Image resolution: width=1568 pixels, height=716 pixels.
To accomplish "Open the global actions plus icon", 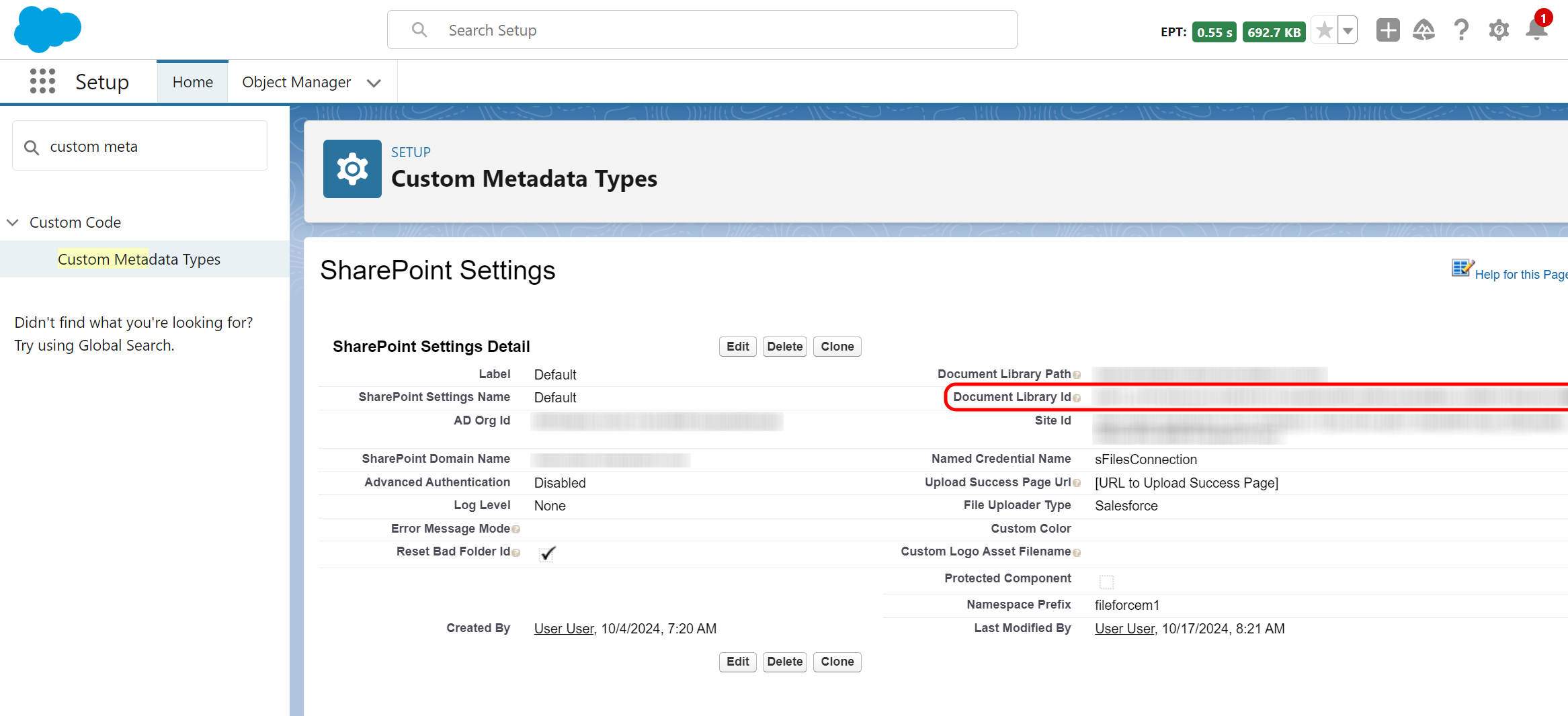I will click(x=1387, y=30).
